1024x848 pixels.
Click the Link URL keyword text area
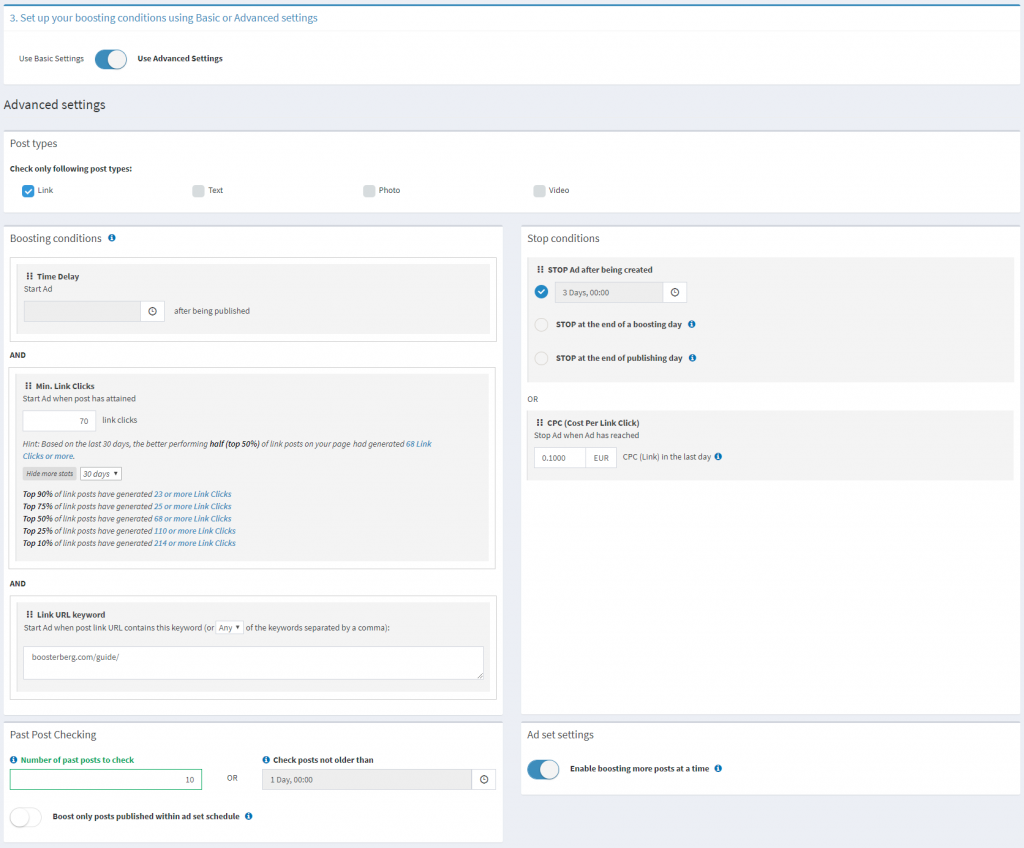tap(253, 662)
